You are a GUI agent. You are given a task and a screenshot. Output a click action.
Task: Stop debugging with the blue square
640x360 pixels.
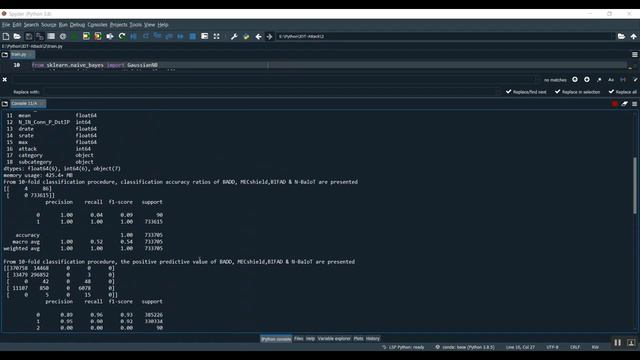(193, 36)
